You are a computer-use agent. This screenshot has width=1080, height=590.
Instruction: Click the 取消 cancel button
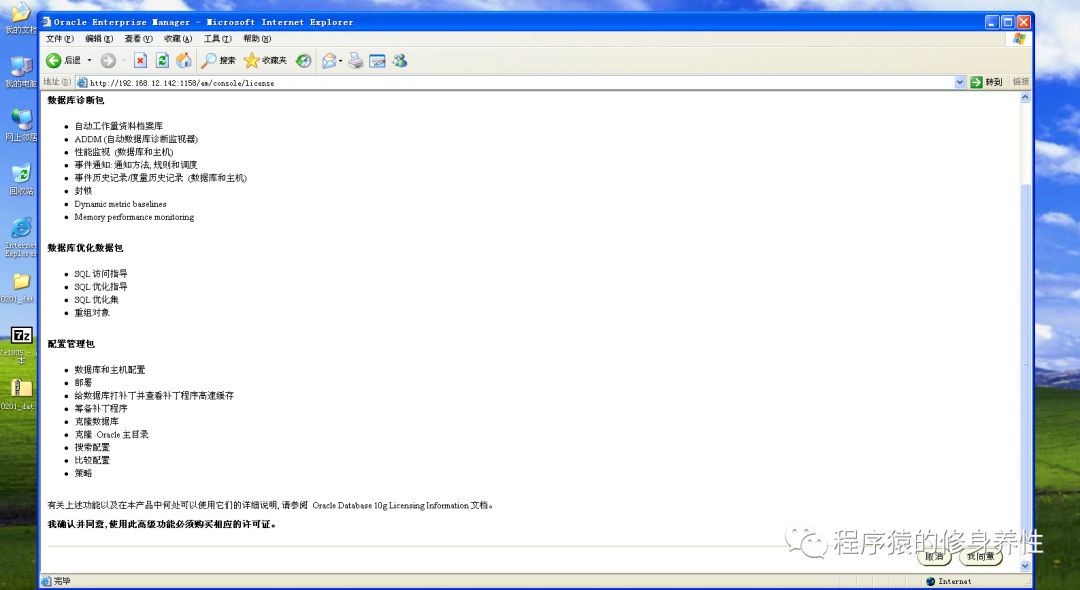(932, 557)
